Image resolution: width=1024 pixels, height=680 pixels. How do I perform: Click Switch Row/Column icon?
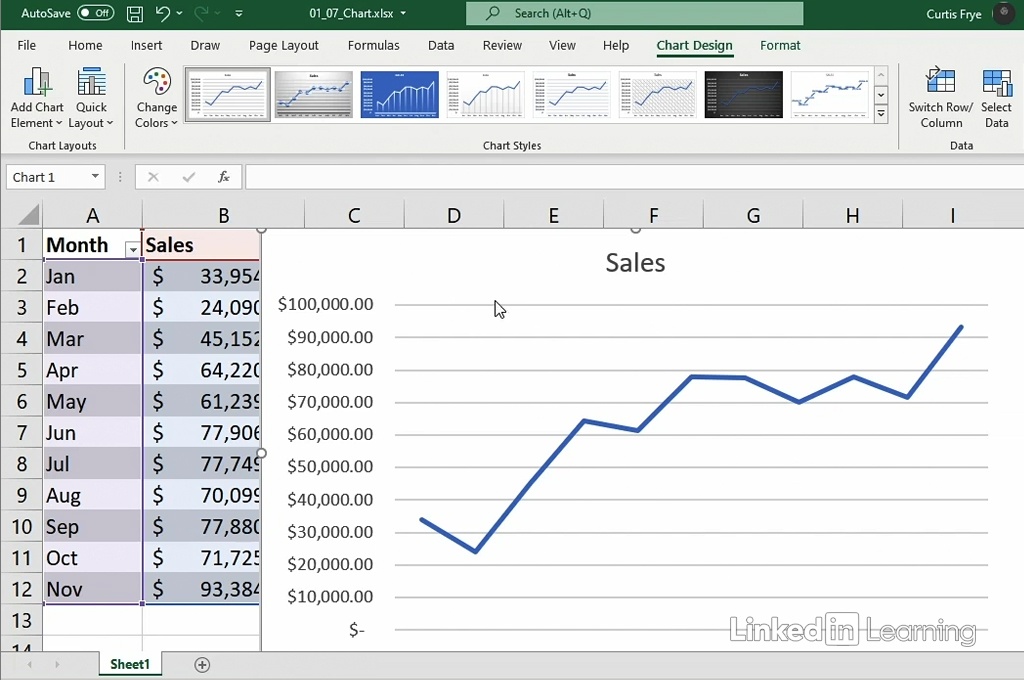pos(940,98)
